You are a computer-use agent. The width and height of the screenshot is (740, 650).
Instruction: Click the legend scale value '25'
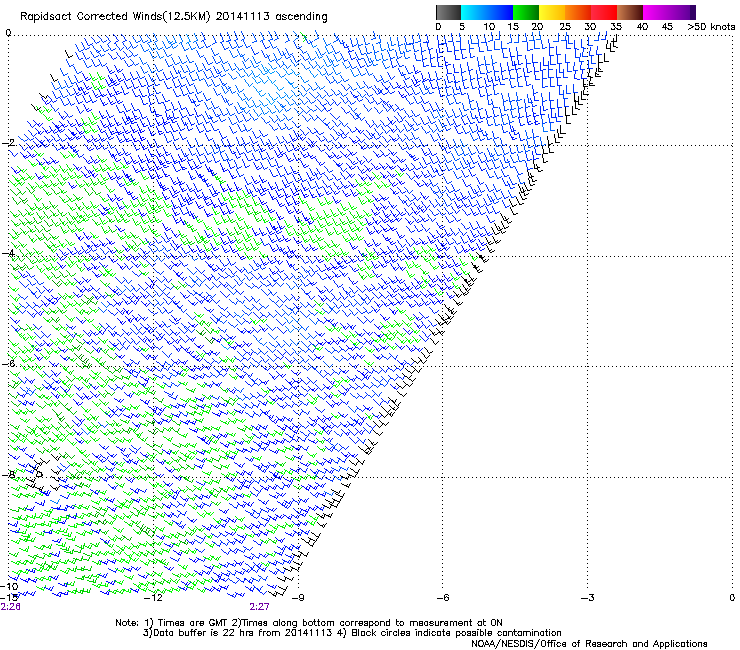[565, 27]
